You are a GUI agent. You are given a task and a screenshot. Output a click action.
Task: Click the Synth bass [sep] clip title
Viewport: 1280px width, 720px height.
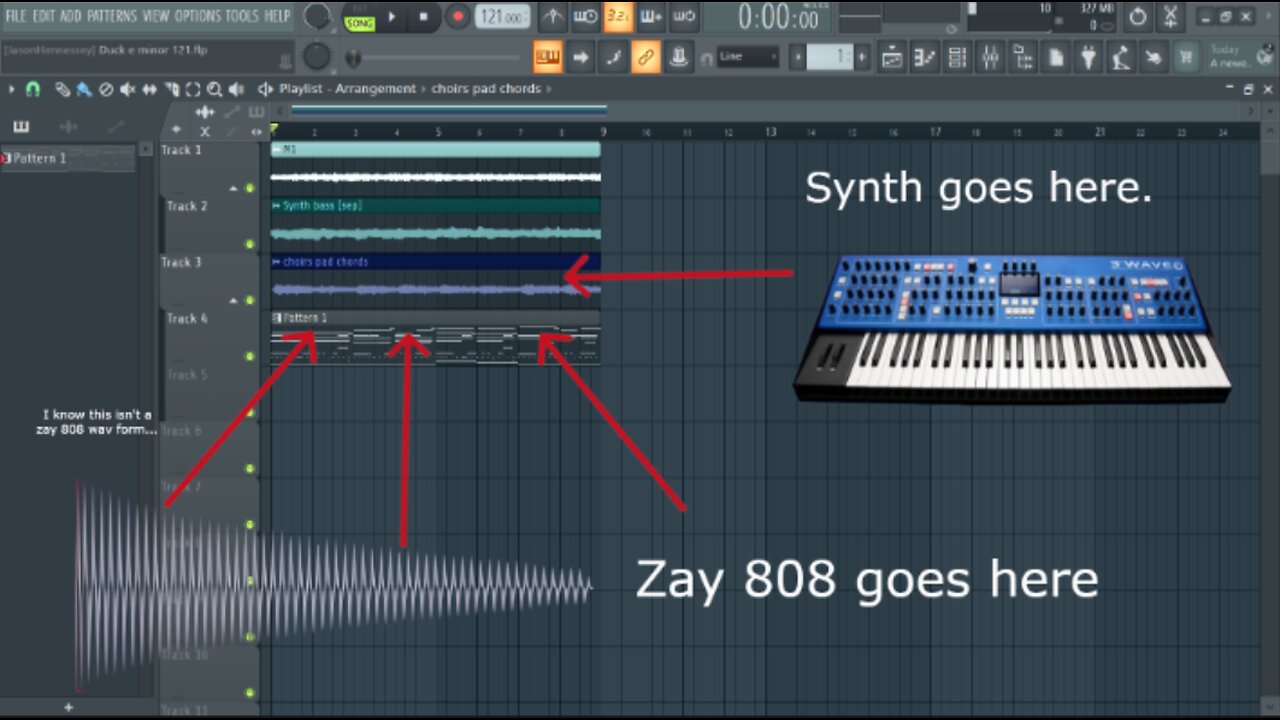[x=322, y=205]
